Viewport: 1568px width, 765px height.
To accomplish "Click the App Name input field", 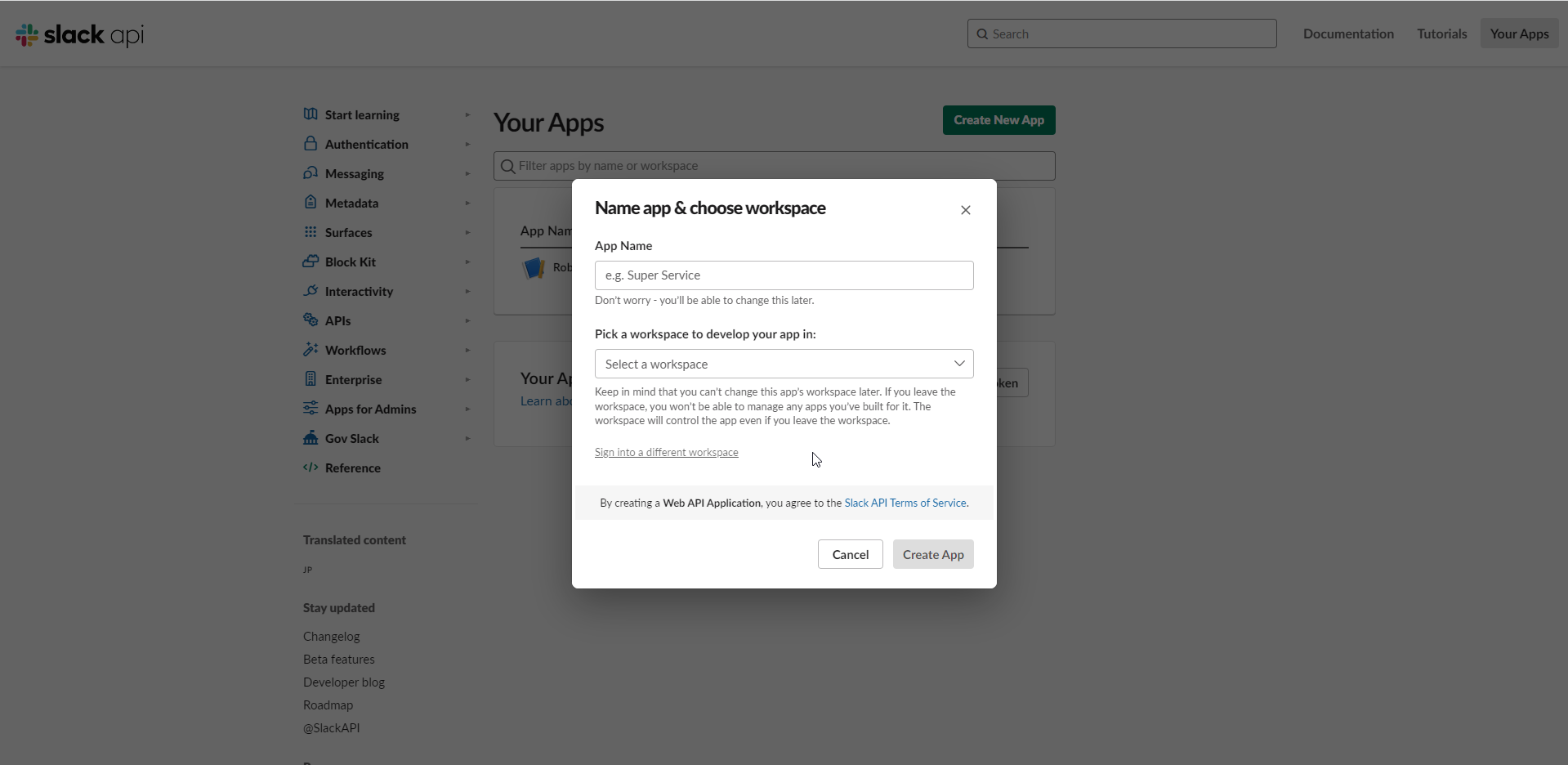I will click(784, 275).
